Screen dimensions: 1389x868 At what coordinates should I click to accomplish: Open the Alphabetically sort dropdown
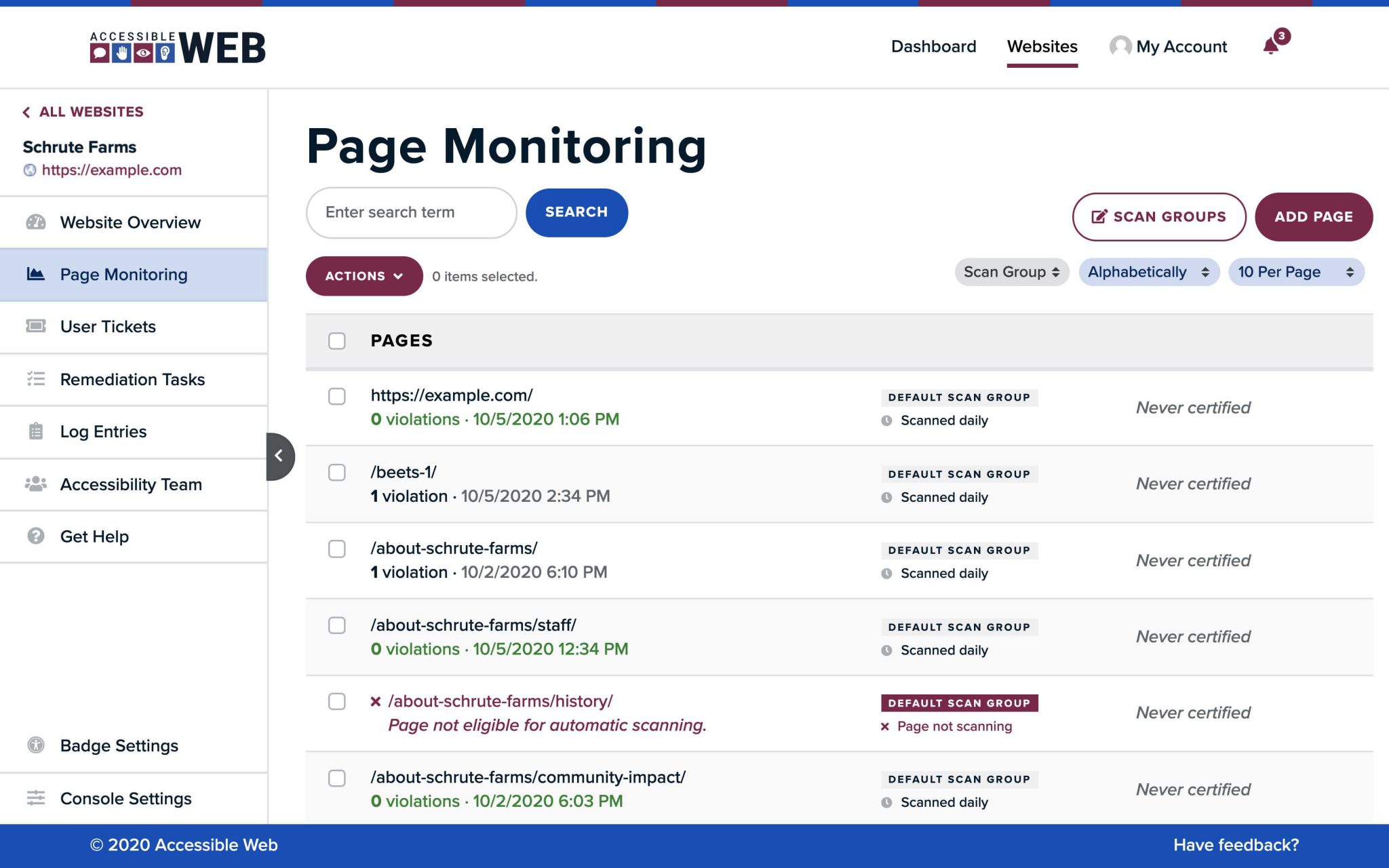tap(1149, 272)
